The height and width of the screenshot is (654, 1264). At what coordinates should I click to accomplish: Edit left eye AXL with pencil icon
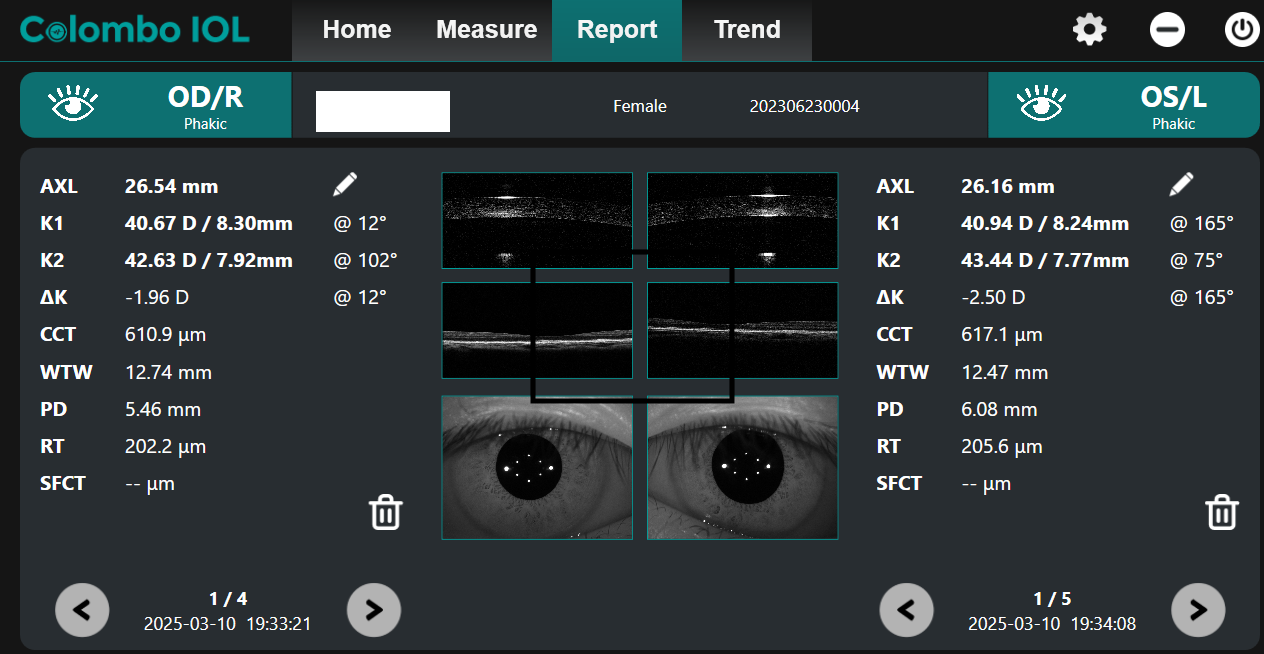[1181, 184]
